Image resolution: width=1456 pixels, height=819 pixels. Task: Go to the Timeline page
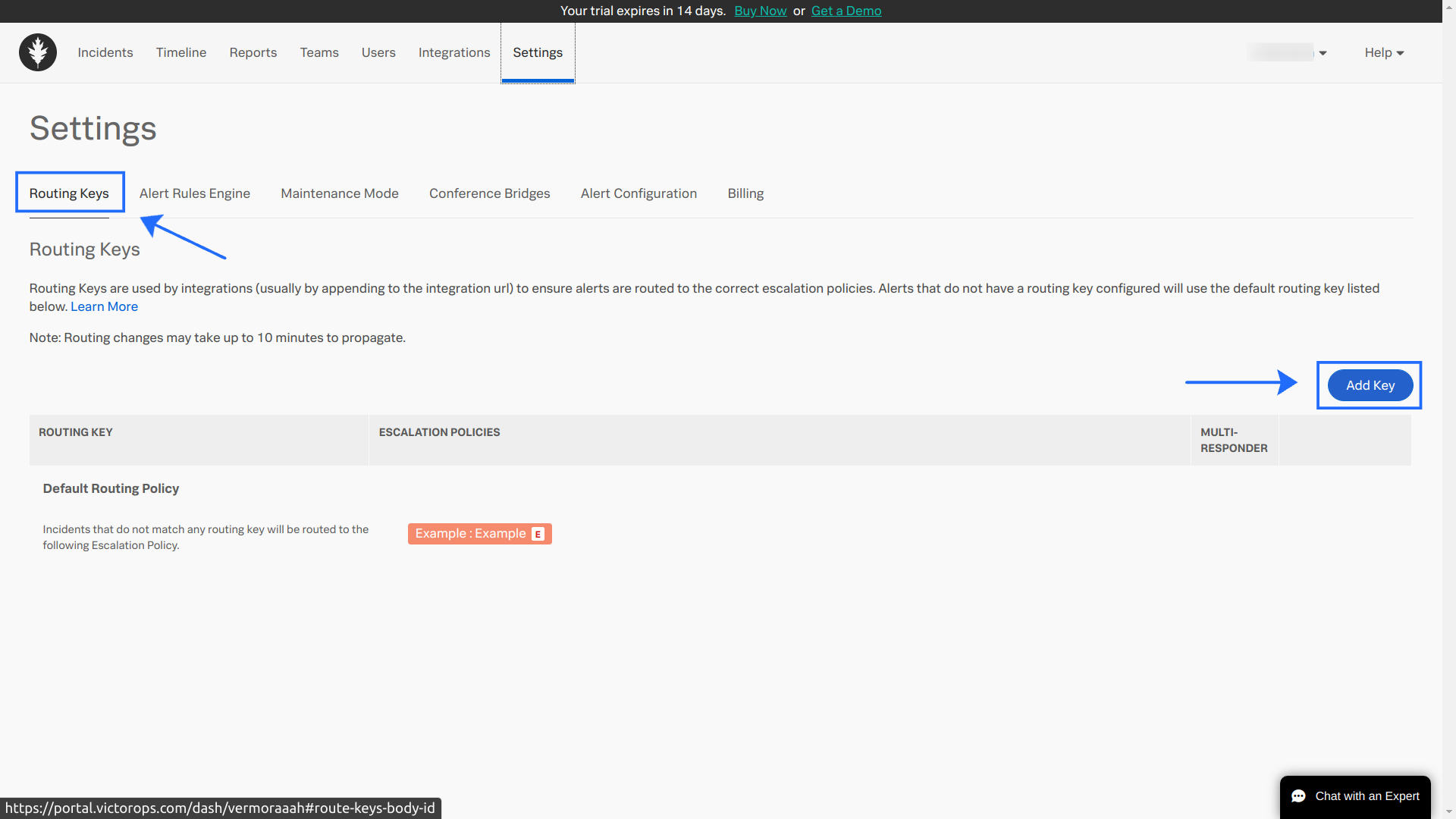pyautogui.click(x=181, y=52)
